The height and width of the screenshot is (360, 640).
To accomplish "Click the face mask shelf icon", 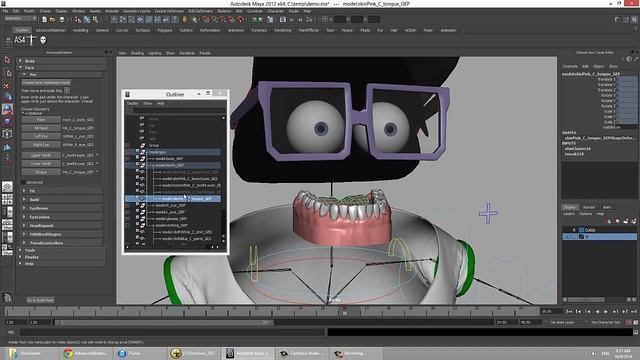I will coord(43,40).
